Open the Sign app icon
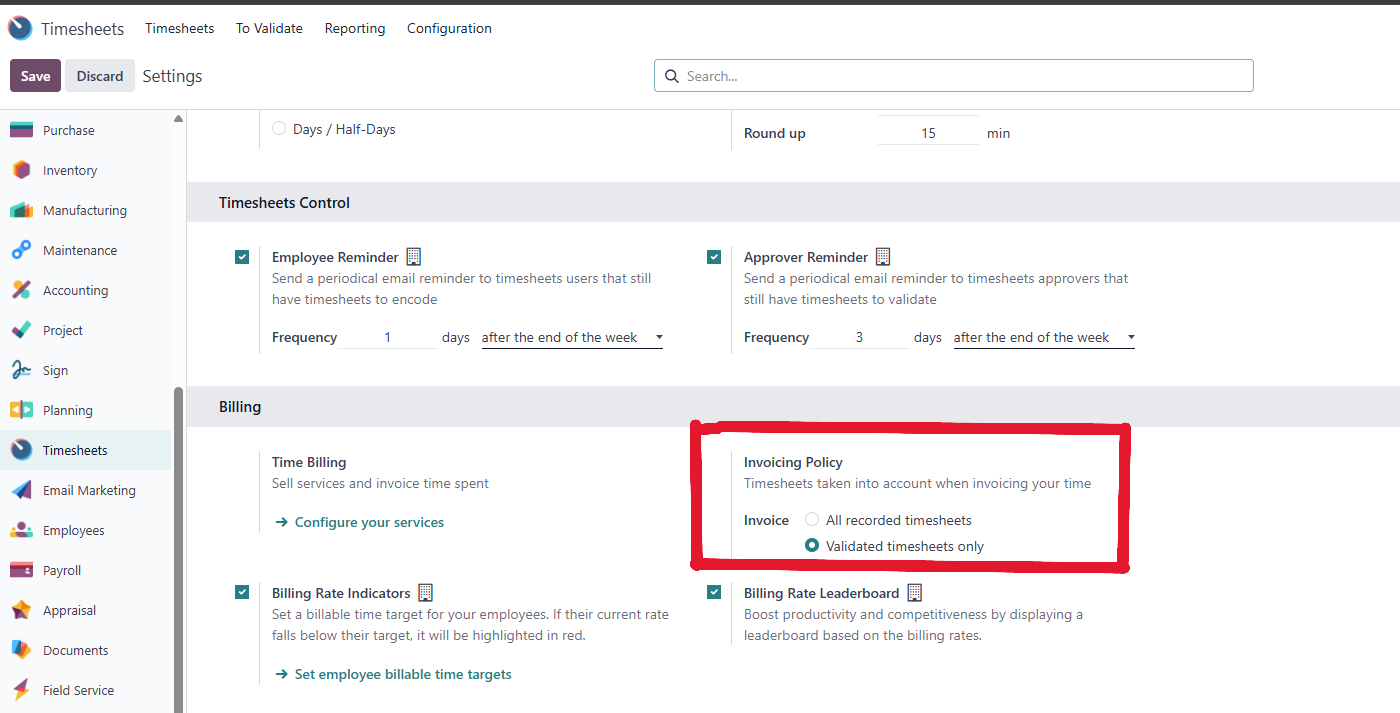Viewport: 1400px width, 713px height. click(x=21, y=371)
